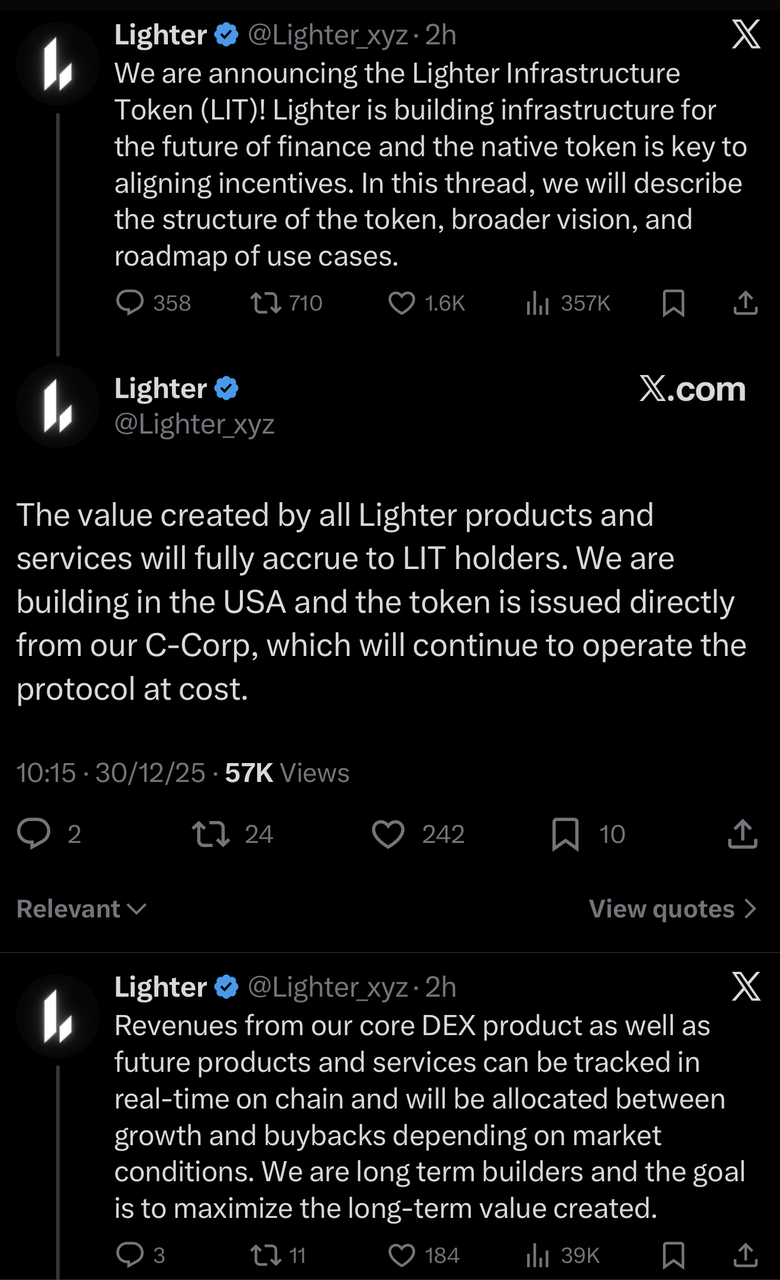Toggle like on the bottom revenue tweet
The width and height of the screenshot is (780, 1280).
click(x=400, y=1254)
